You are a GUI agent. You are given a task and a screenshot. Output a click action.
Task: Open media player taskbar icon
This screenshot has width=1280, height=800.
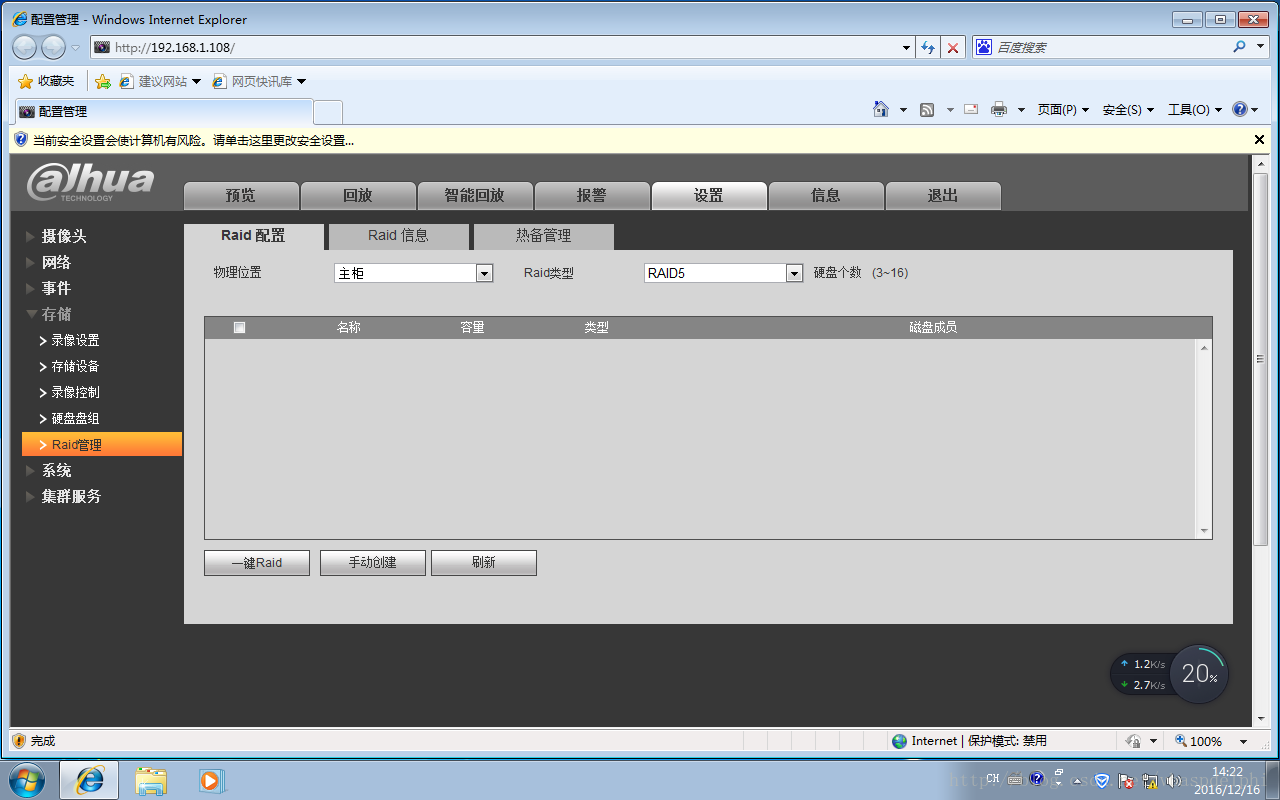pos(210,780)
